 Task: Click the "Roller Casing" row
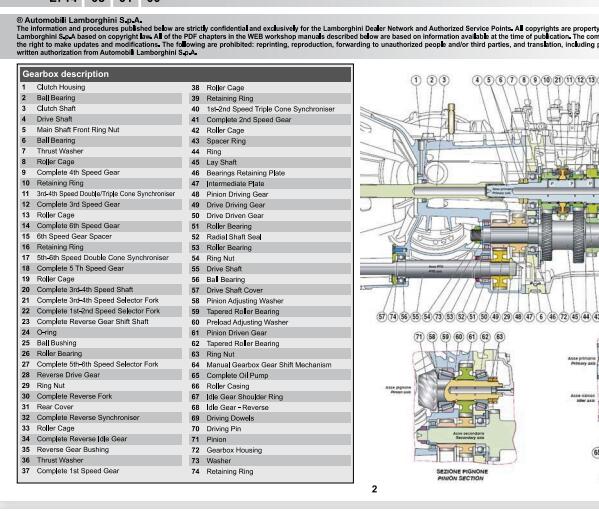point(270,386)
